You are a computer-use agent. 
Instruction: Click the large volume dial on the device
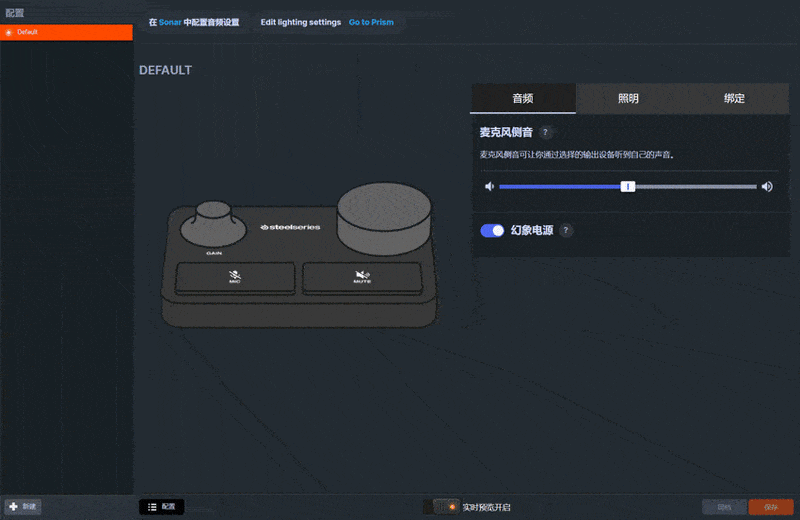pos(384,218)
